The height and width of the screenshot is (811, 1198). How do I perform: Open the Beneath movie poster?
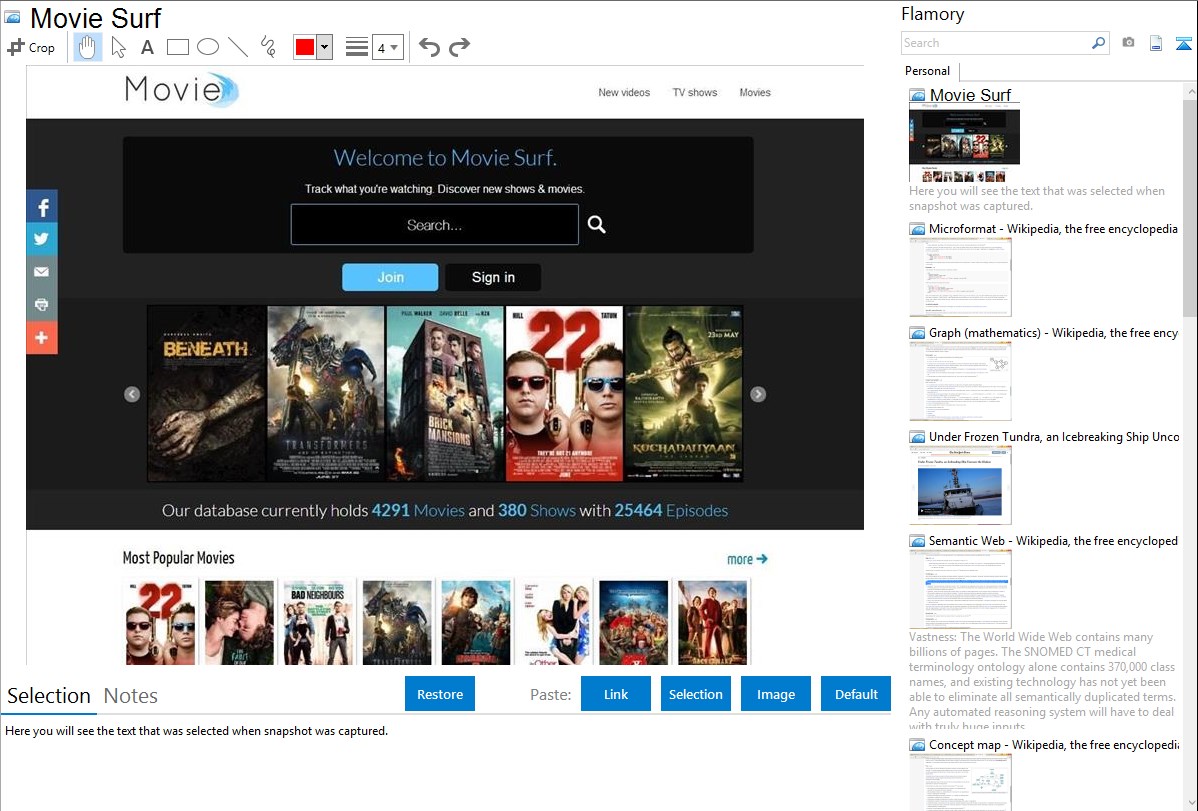[x=206, y=394]
